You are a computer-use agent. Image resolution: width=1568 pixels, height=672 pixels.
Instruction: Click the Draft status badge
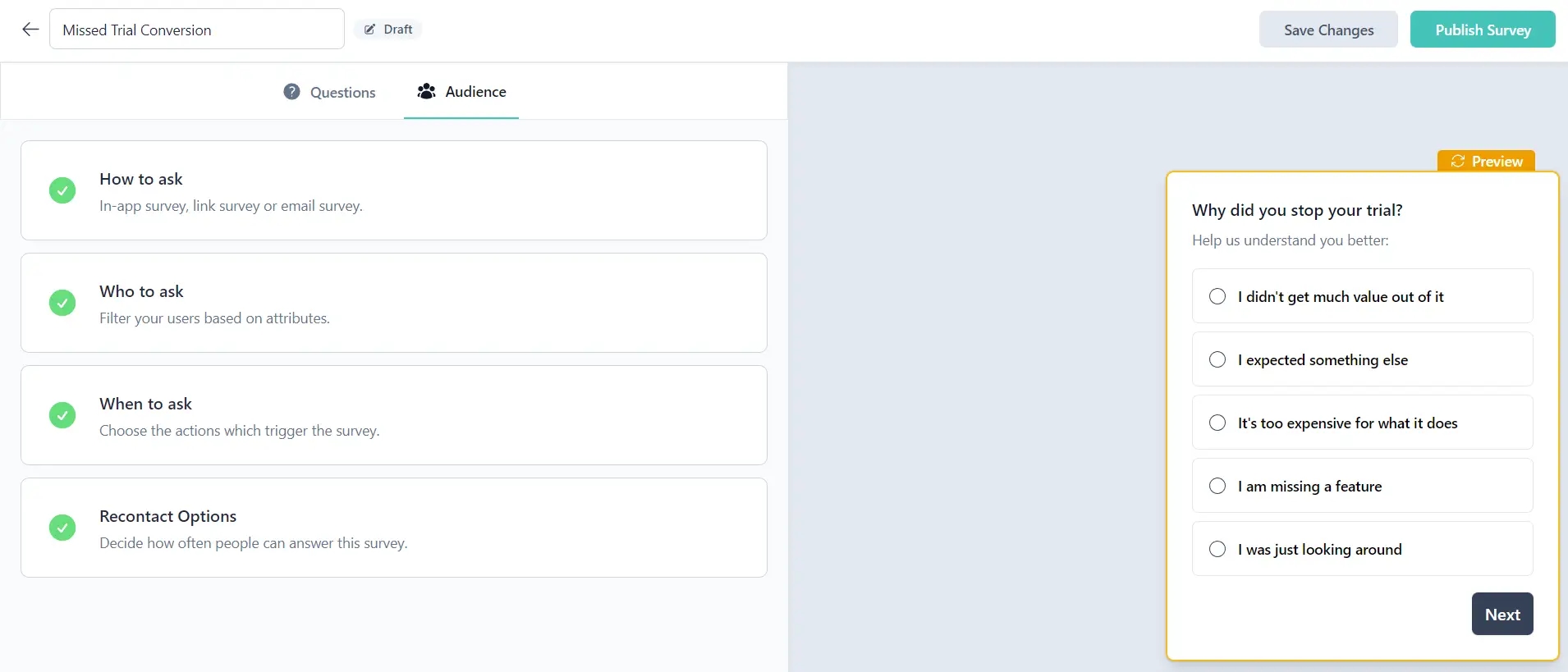(388, 30)
